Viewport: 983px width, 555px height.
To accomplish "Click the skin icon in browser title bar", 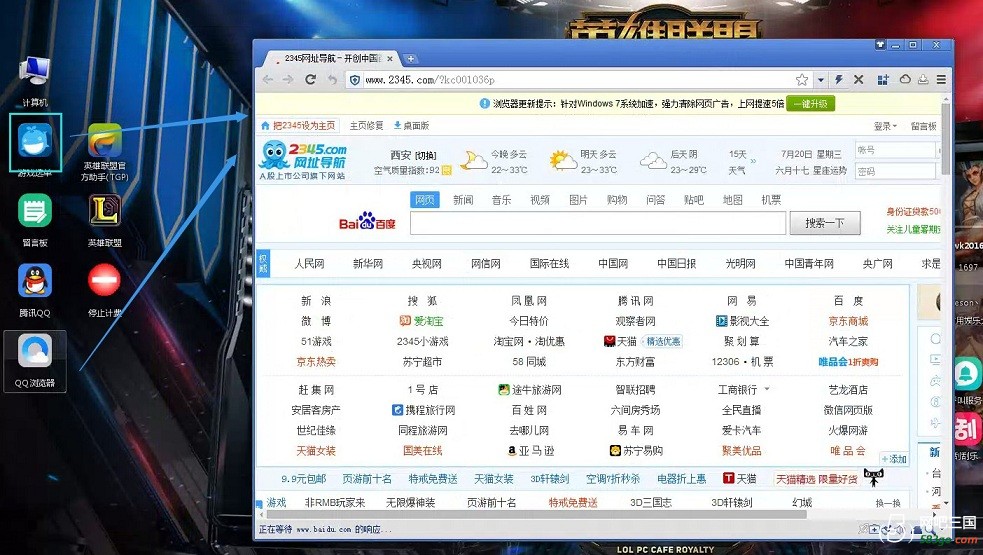I will coord(880,45).
